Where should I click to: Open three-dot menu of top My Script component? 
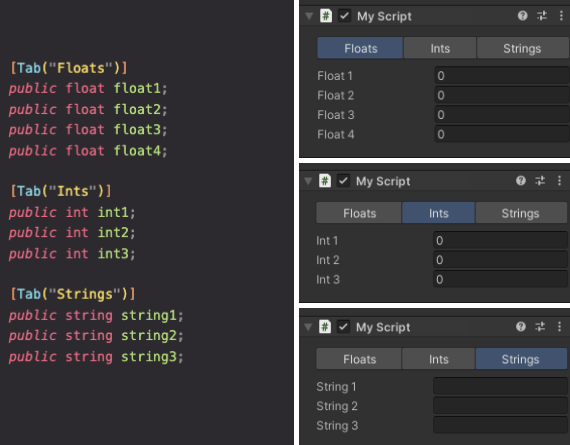[x=561, y=16]
